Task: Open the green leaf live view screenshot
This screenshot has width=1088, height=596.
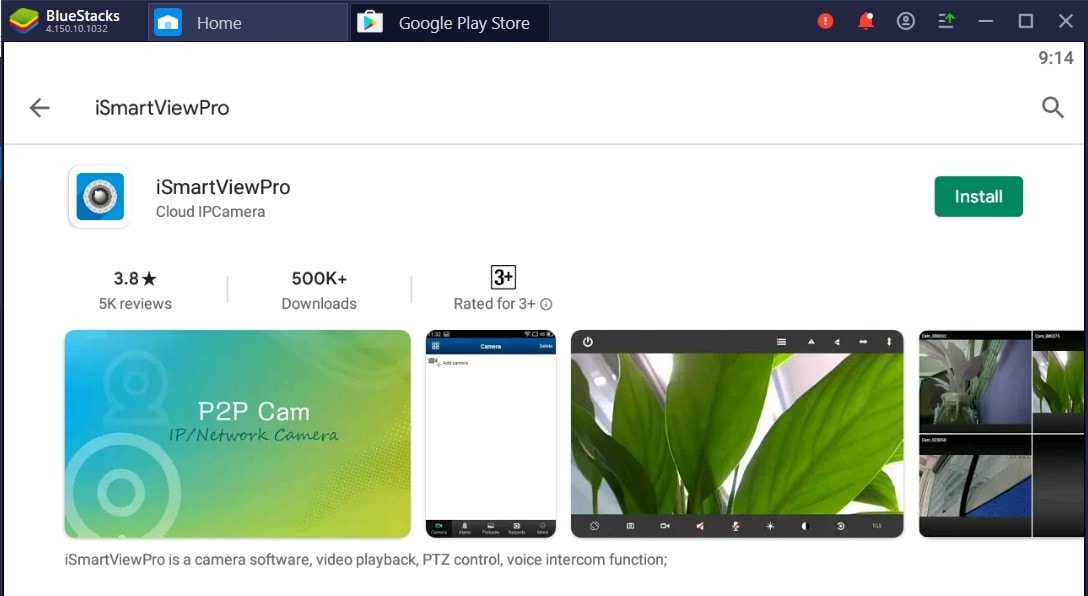Action: point(737,434)
